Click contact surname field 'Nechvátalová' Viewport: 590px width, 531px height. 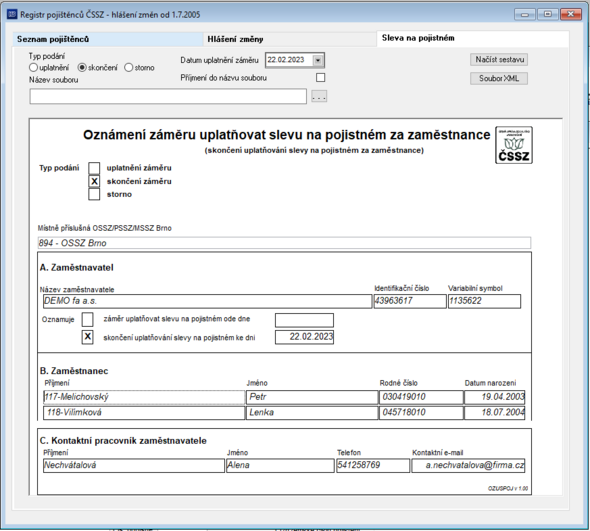click(x=134, y=466)
